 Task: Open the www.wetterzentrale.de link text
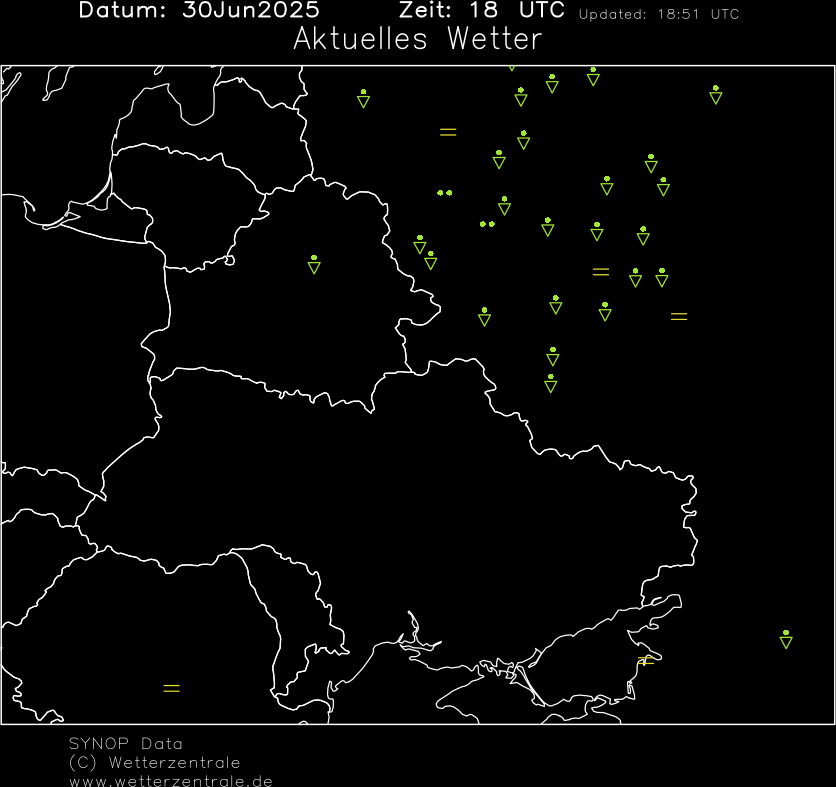click(171, 781)
